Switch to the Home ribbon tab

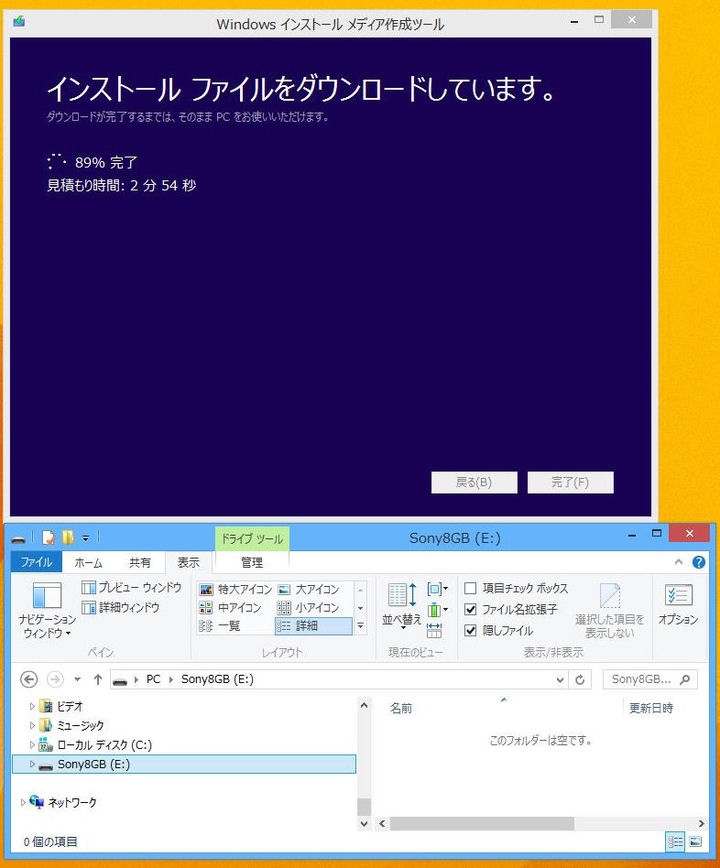[x=88, y=562]
